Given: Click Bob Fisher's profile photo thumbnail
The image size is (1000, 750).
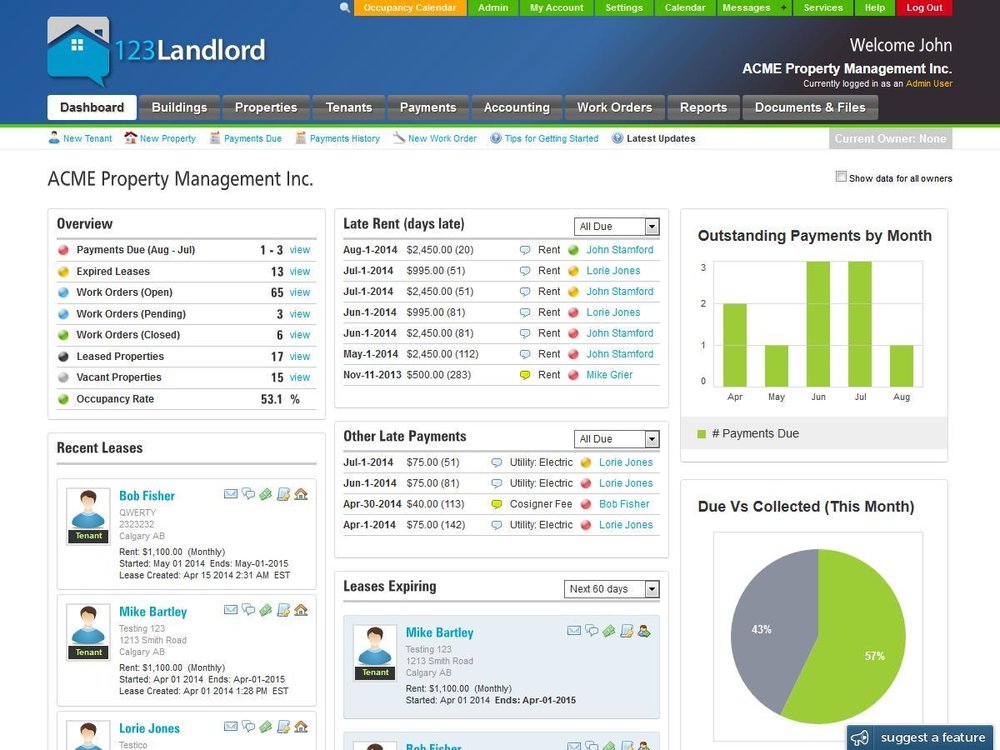Looking at the screenshot, I should (87, 510).
